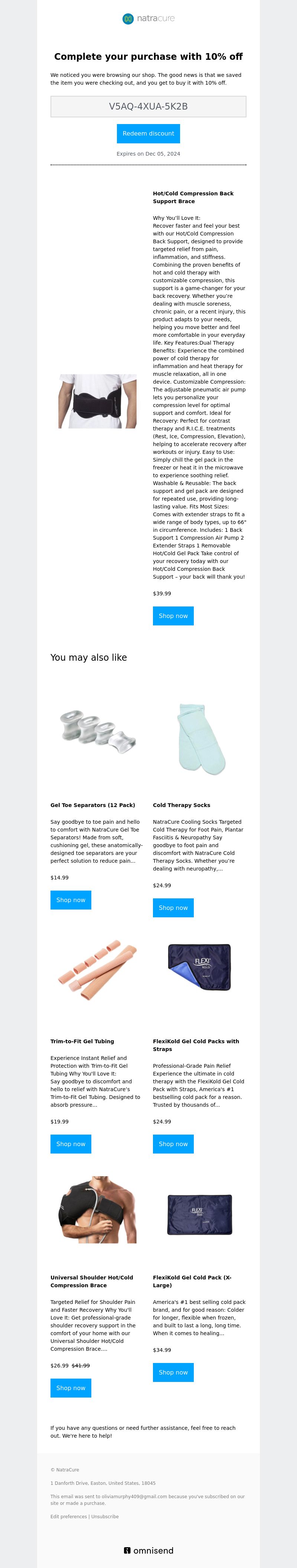
Task: Open FlexiKold Gel Cold Packs with Straps image
Action: pyautogui.click(x=200, y=967)
